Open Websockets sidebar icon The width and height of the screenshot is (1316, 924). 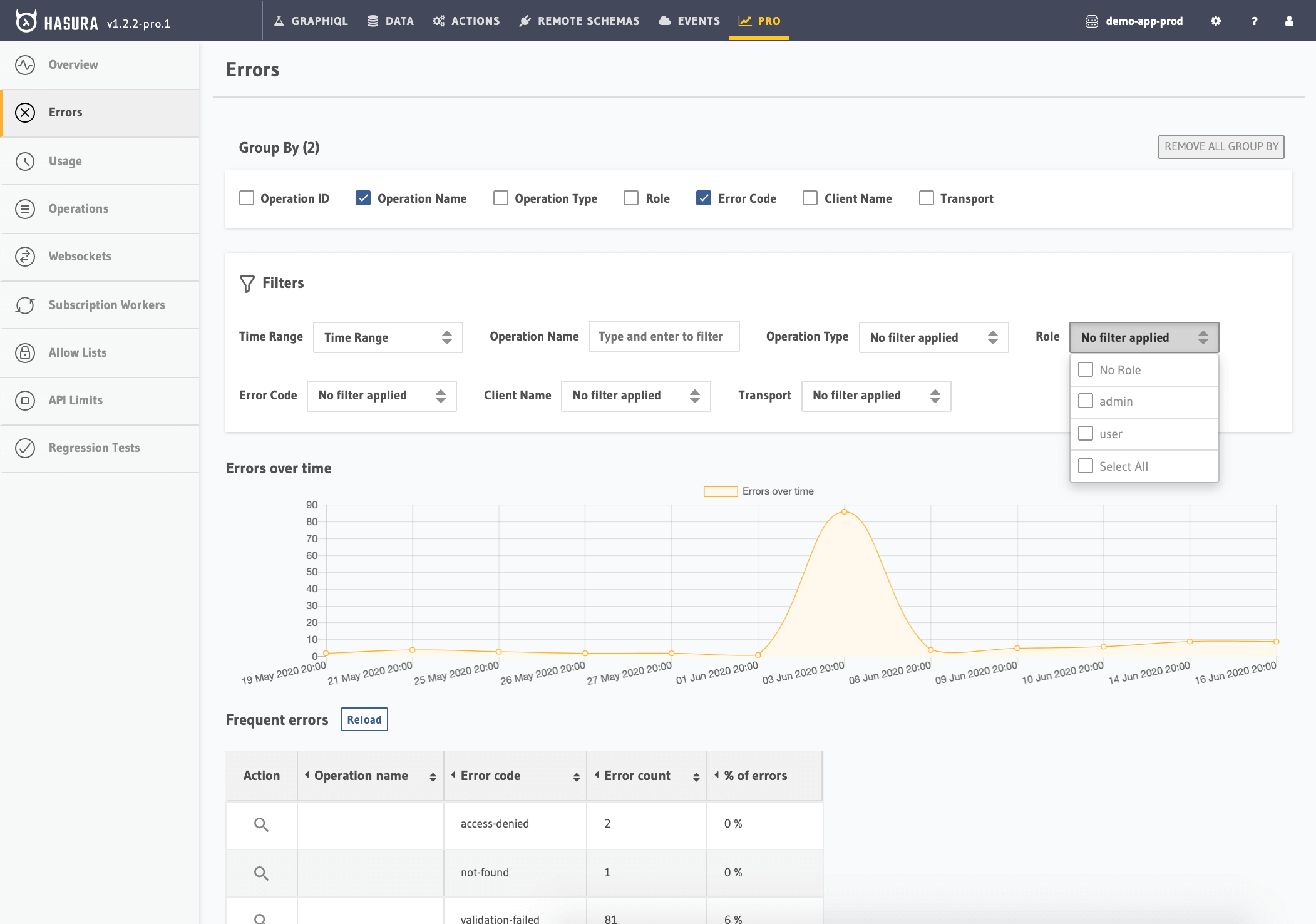click(x=25, y=257)
